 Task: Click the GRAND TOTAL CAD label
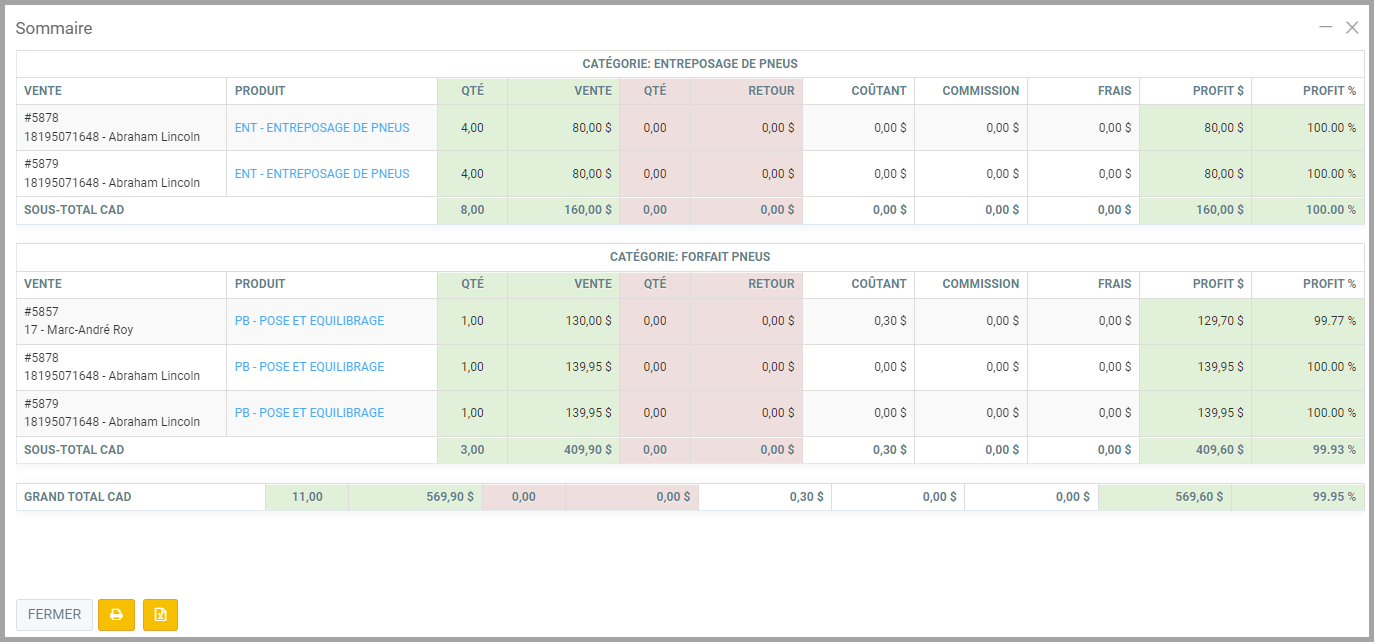point(78,497)
